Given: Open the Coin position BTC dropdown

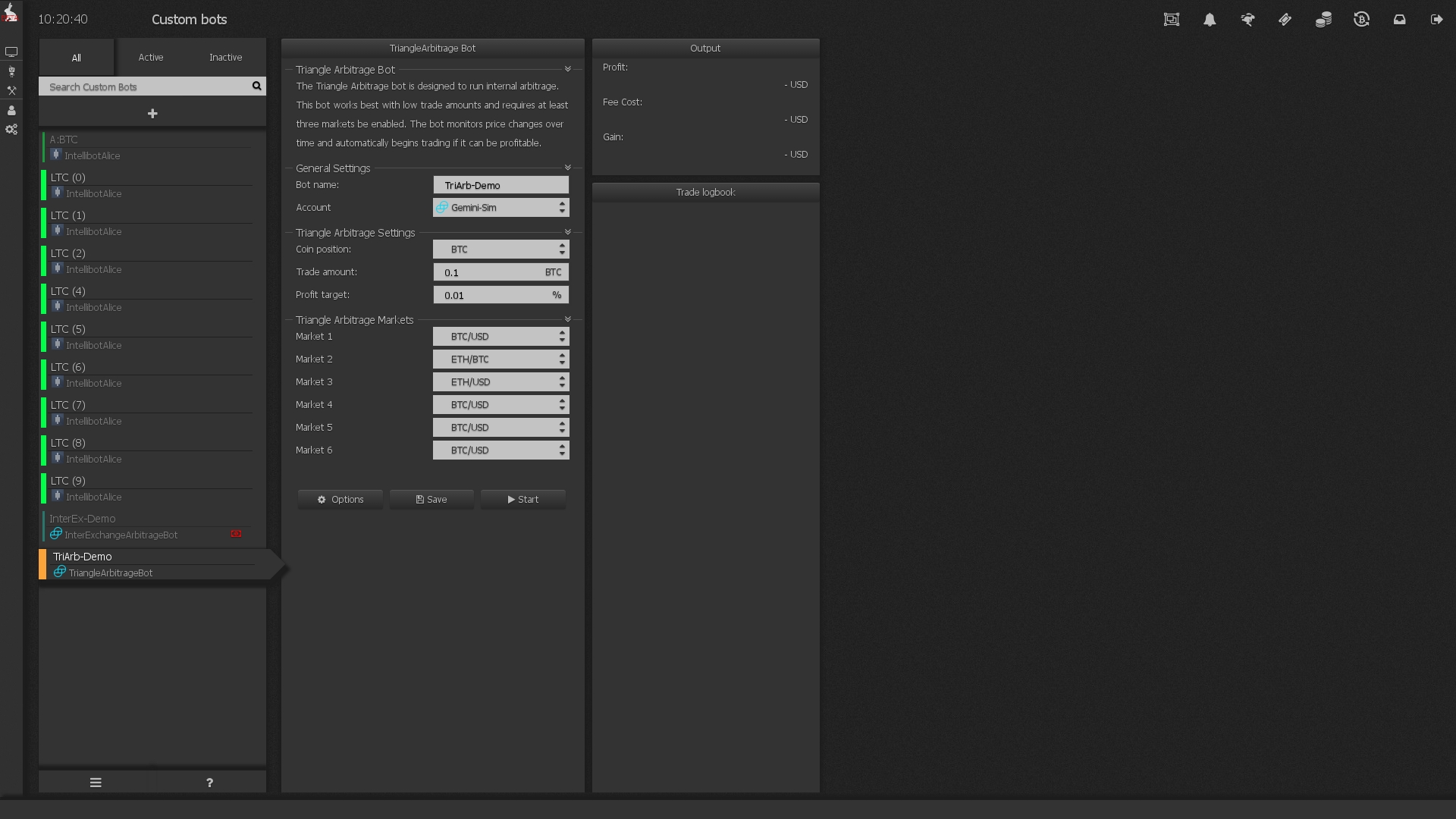Looking at the screenshot, I should (500, 249).
